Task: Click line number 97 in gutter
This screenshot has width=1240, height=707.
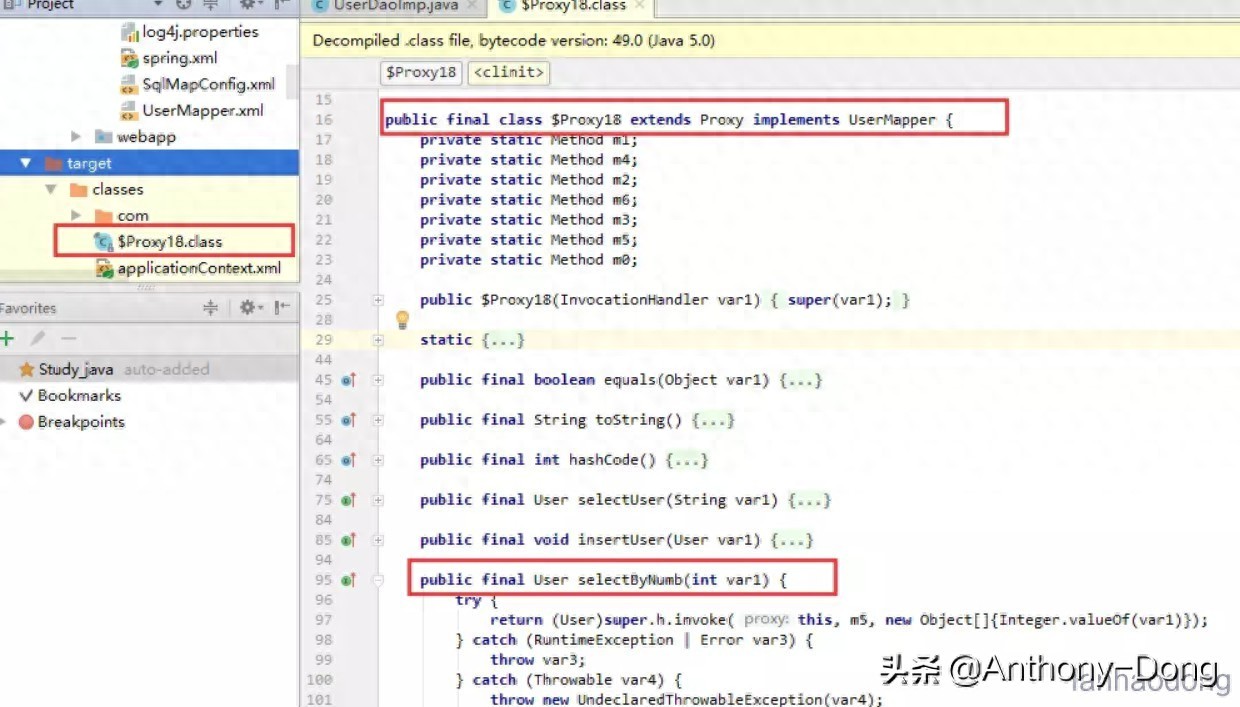Action: tap(322, 620)
